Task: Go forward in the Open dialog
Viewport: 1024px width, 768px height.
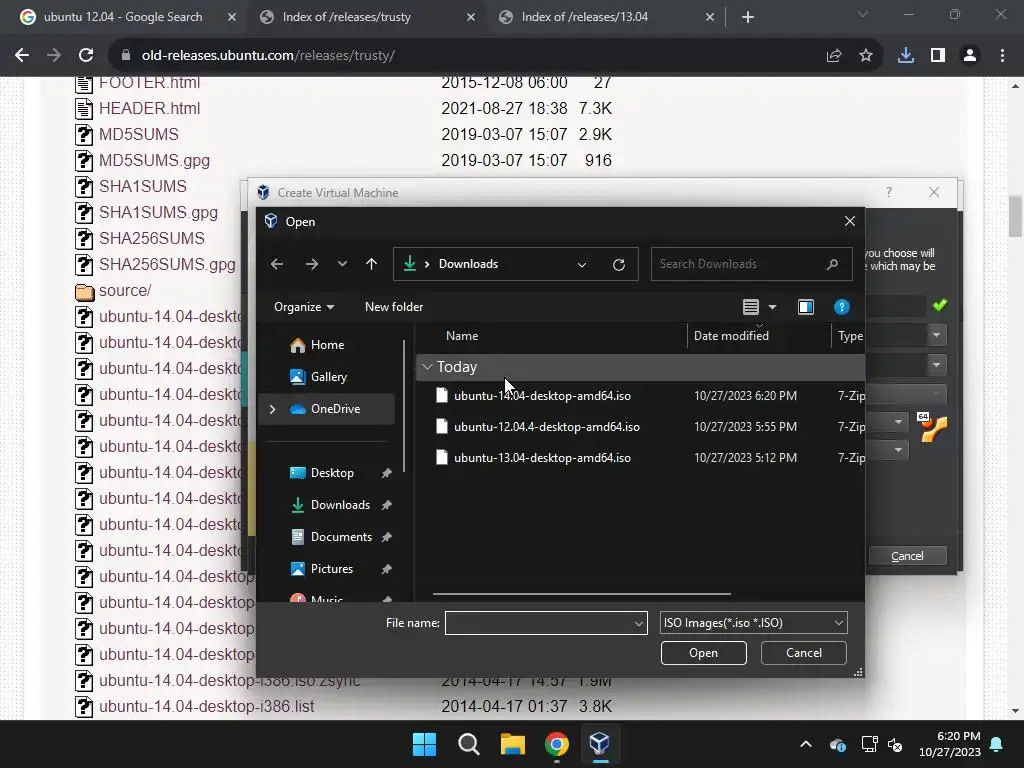Action: (312, 264)
